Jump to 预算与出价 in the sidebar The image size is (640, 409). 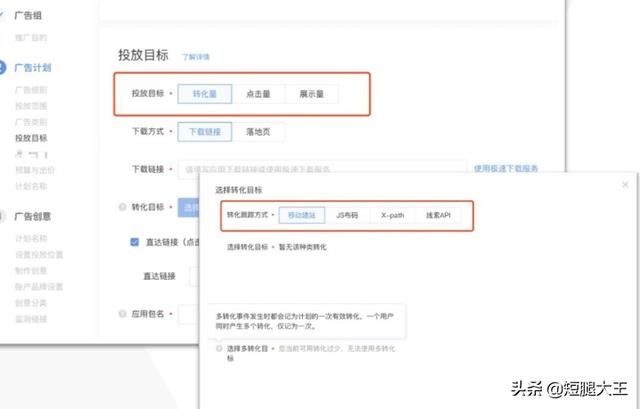pyautogui.click(x=35, y=170)
